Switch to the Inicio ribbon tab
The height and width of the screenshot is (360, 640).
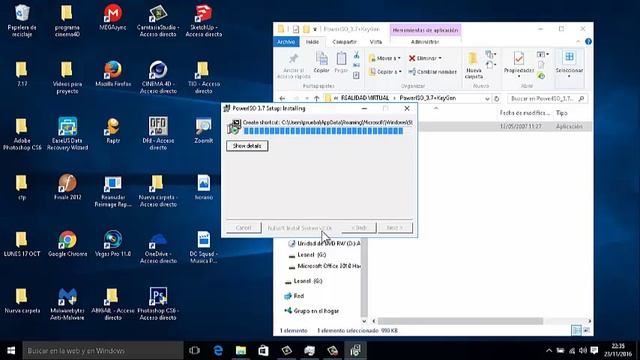click(x=312, y=42)
